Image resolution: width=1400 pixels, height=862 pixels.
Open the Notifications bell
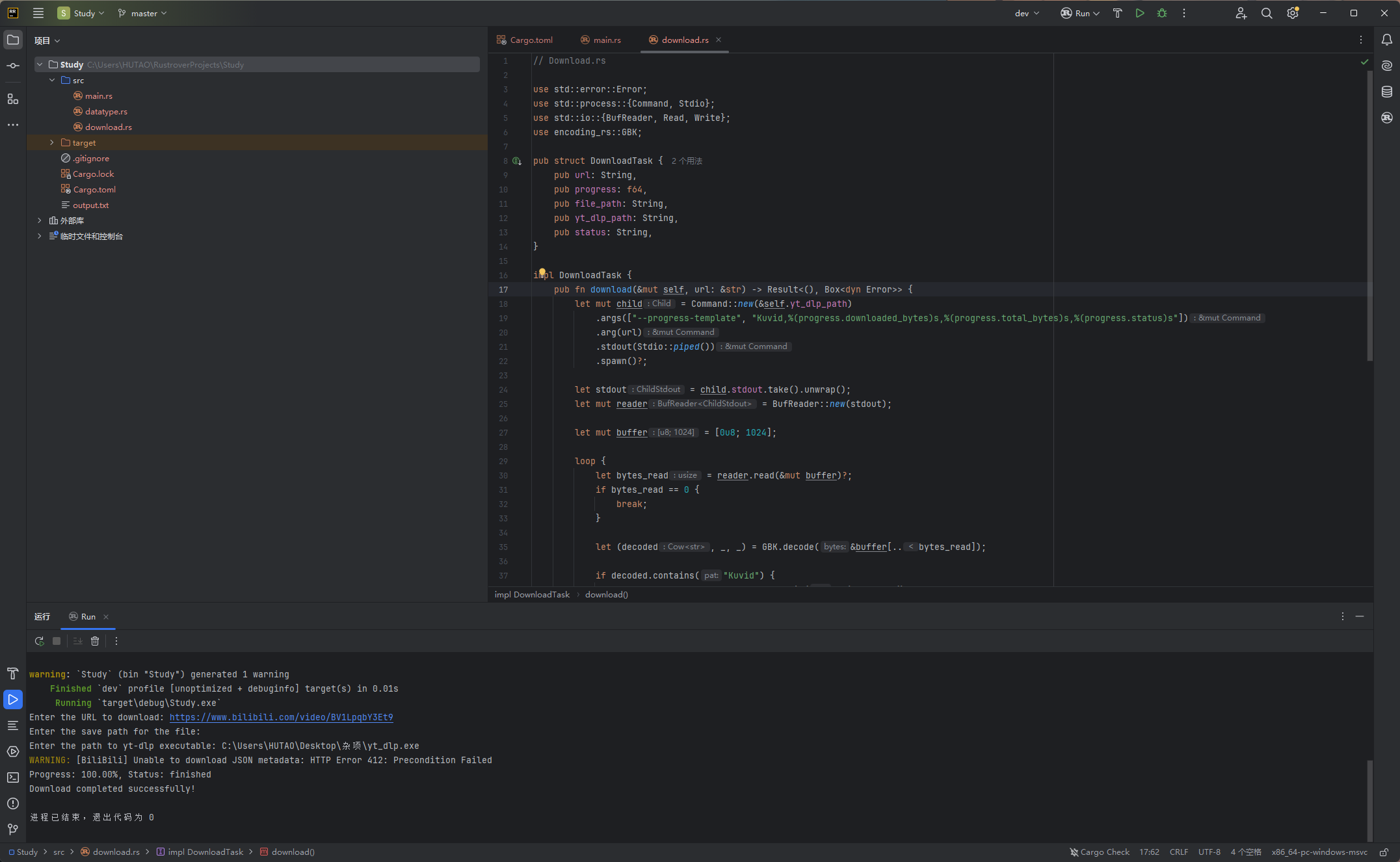[x=1387, y=40]
